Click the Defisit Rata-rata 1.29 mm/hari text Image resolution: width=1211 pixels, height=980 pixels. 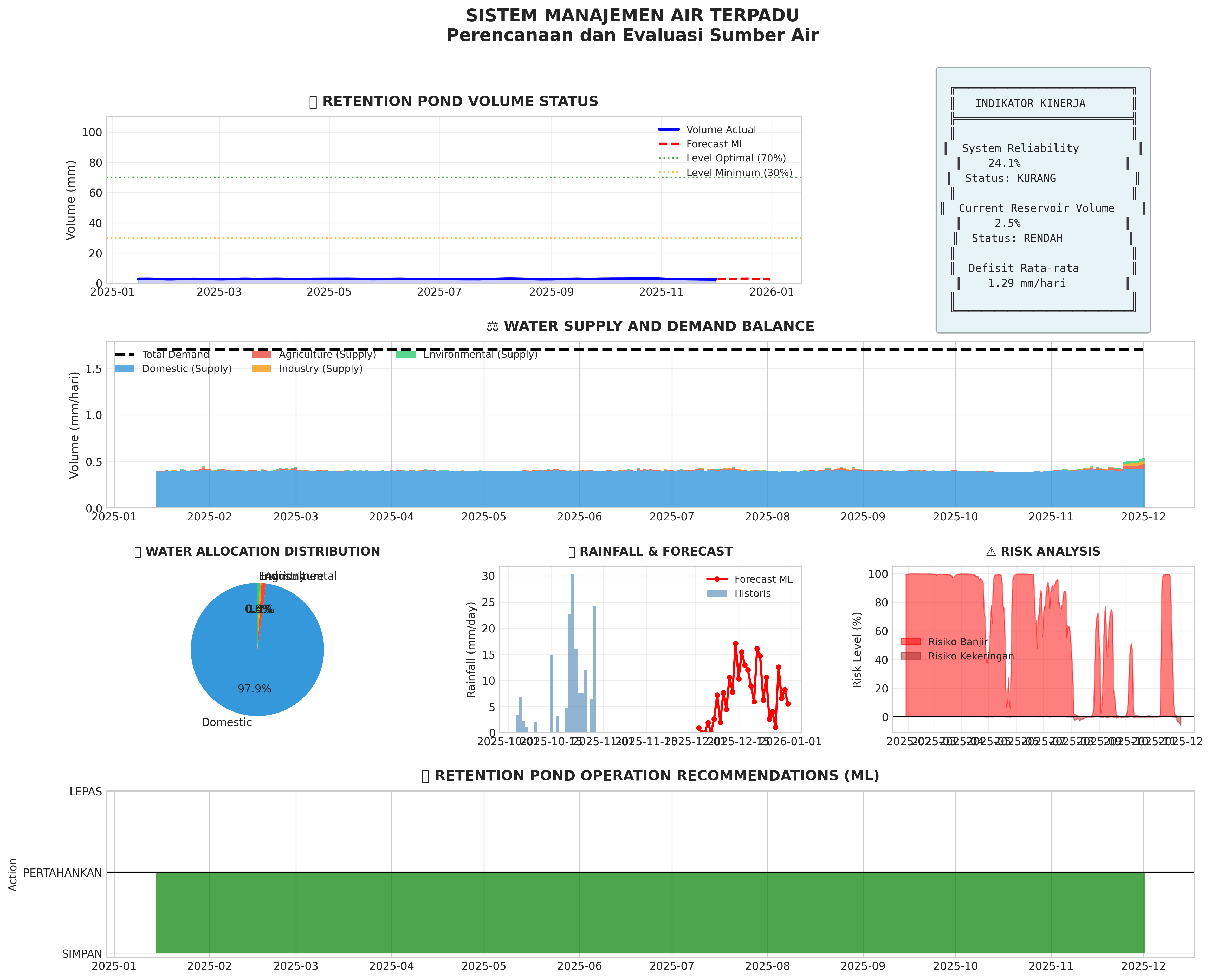pyautogui.click(x=1026, y=283)
